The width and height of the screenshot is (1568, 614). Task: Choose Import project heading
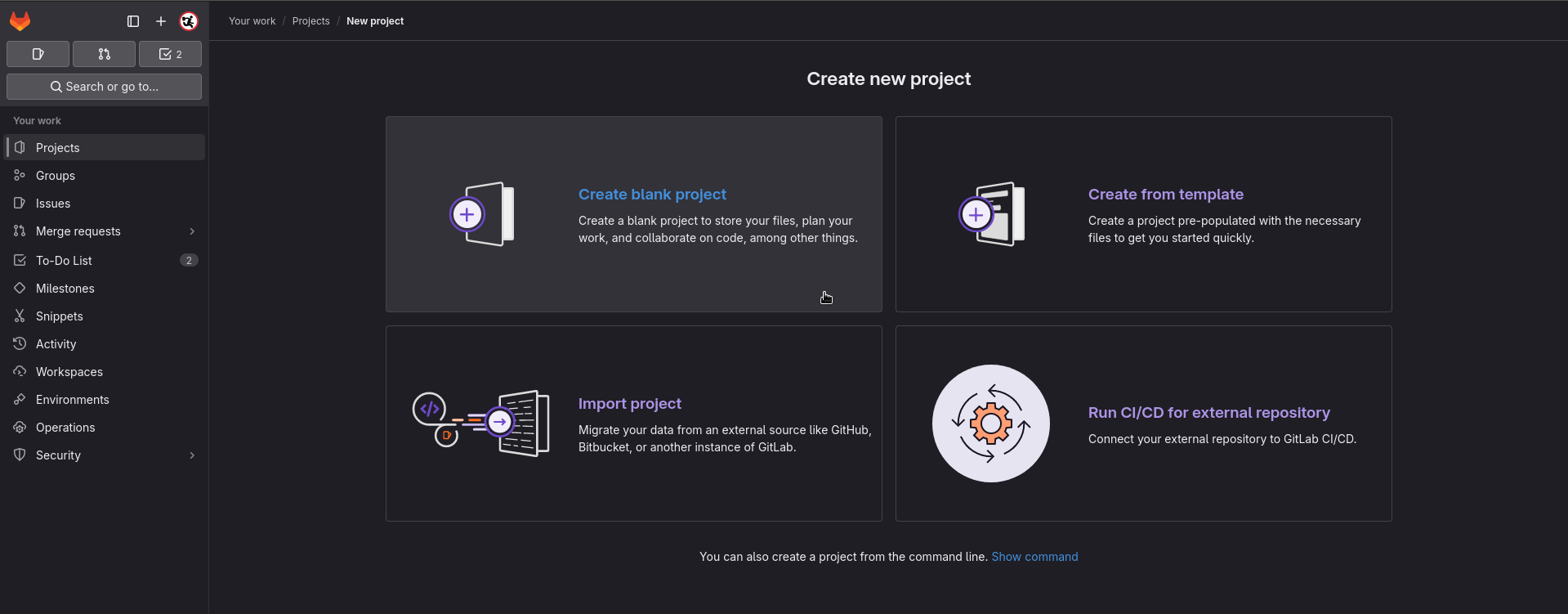click(x=629, y=404)
